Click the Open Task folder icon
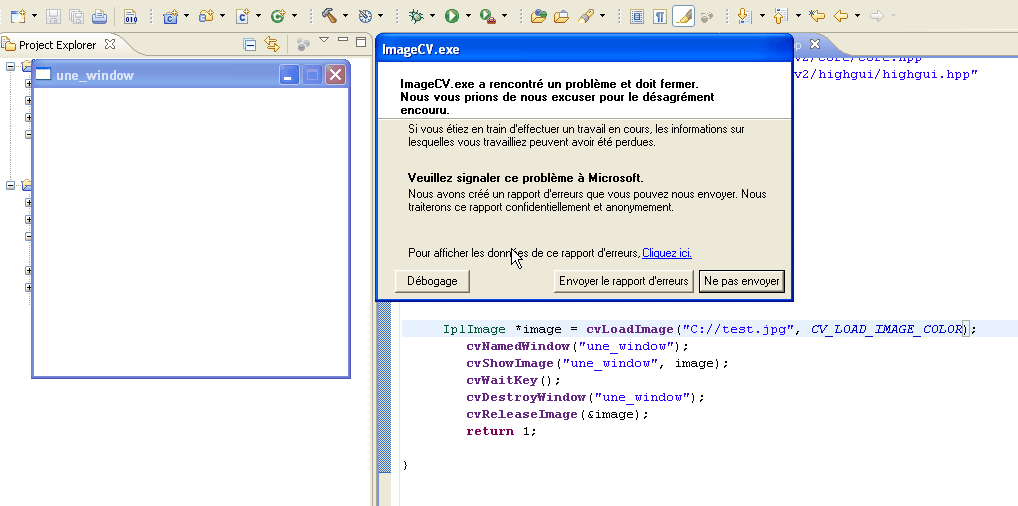 [560, 16]
